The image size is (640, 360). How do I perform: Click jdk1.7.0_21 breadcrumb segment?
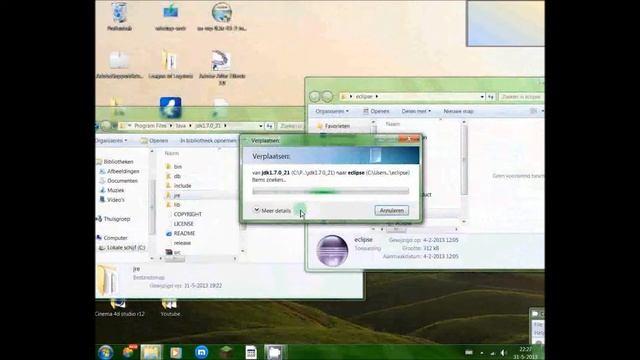[208, 126]
